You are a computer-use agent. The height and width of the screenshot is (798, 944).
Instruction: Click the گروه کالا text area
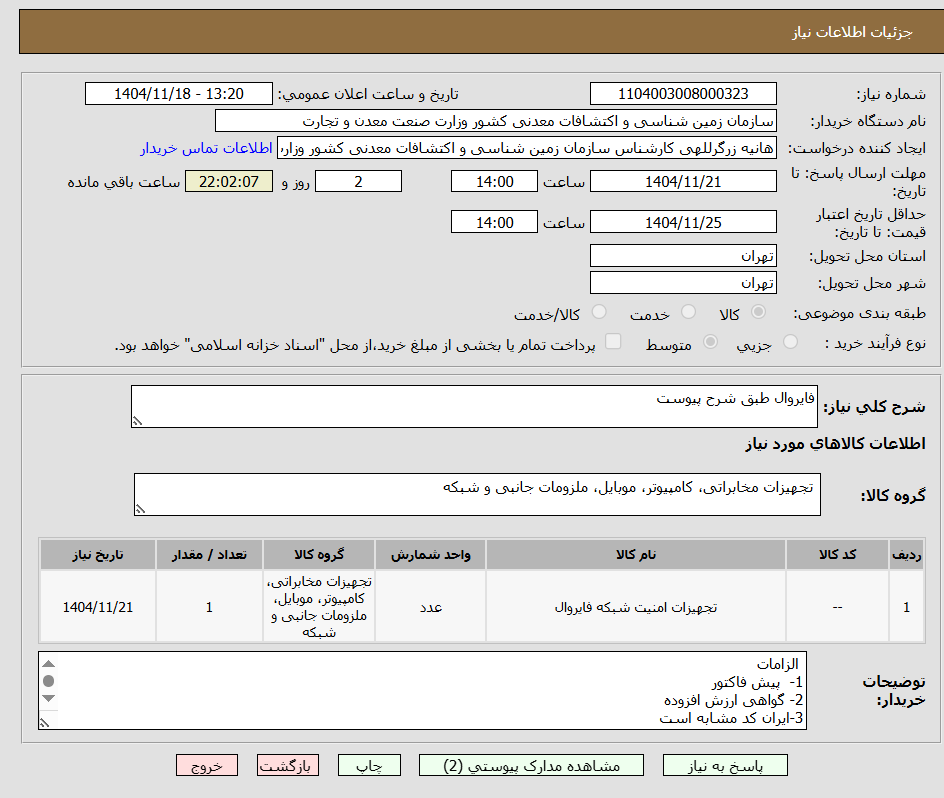coord(477,494)
